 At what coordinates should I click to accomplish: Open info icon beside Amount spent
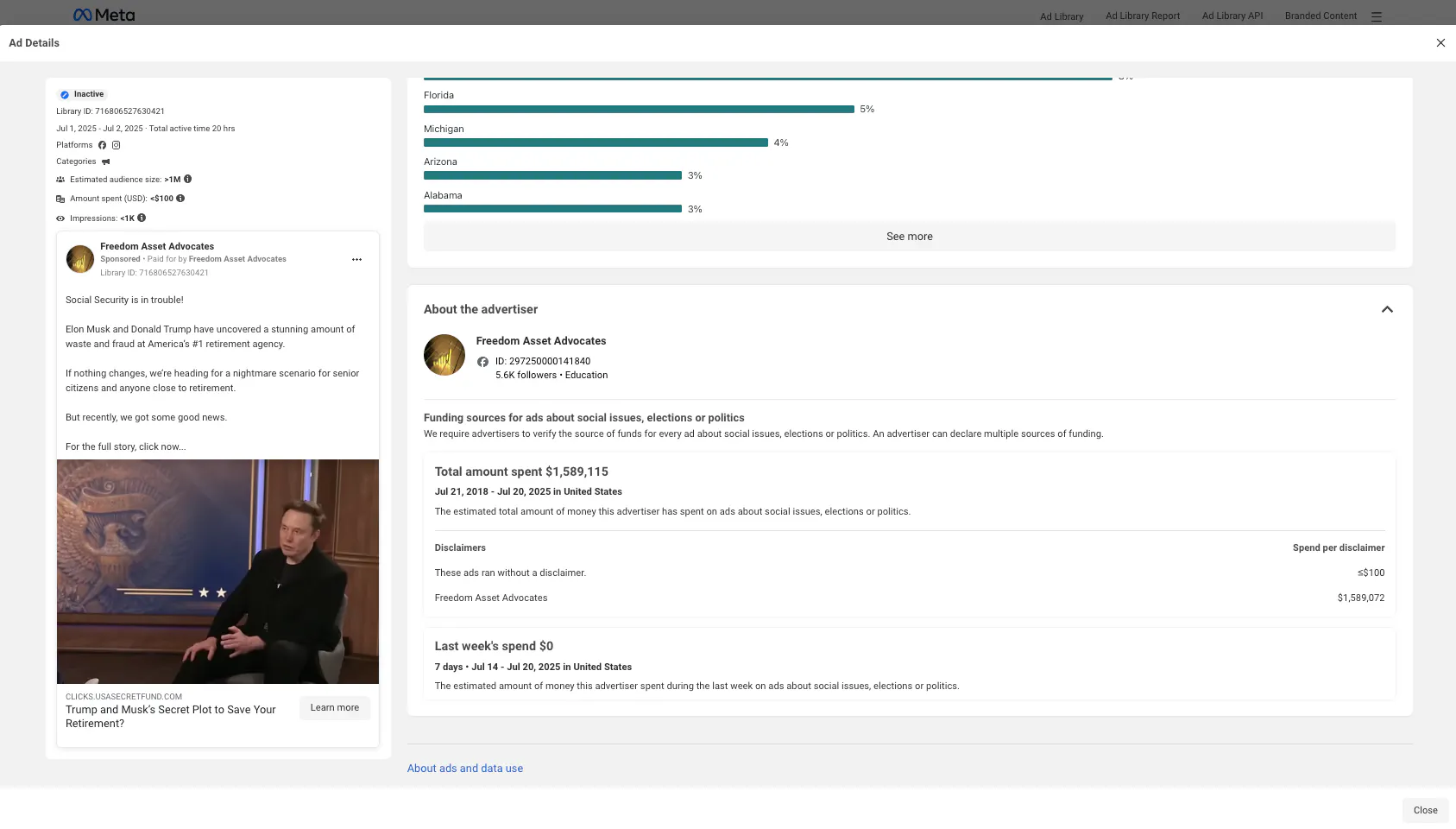tap(180, 199)
